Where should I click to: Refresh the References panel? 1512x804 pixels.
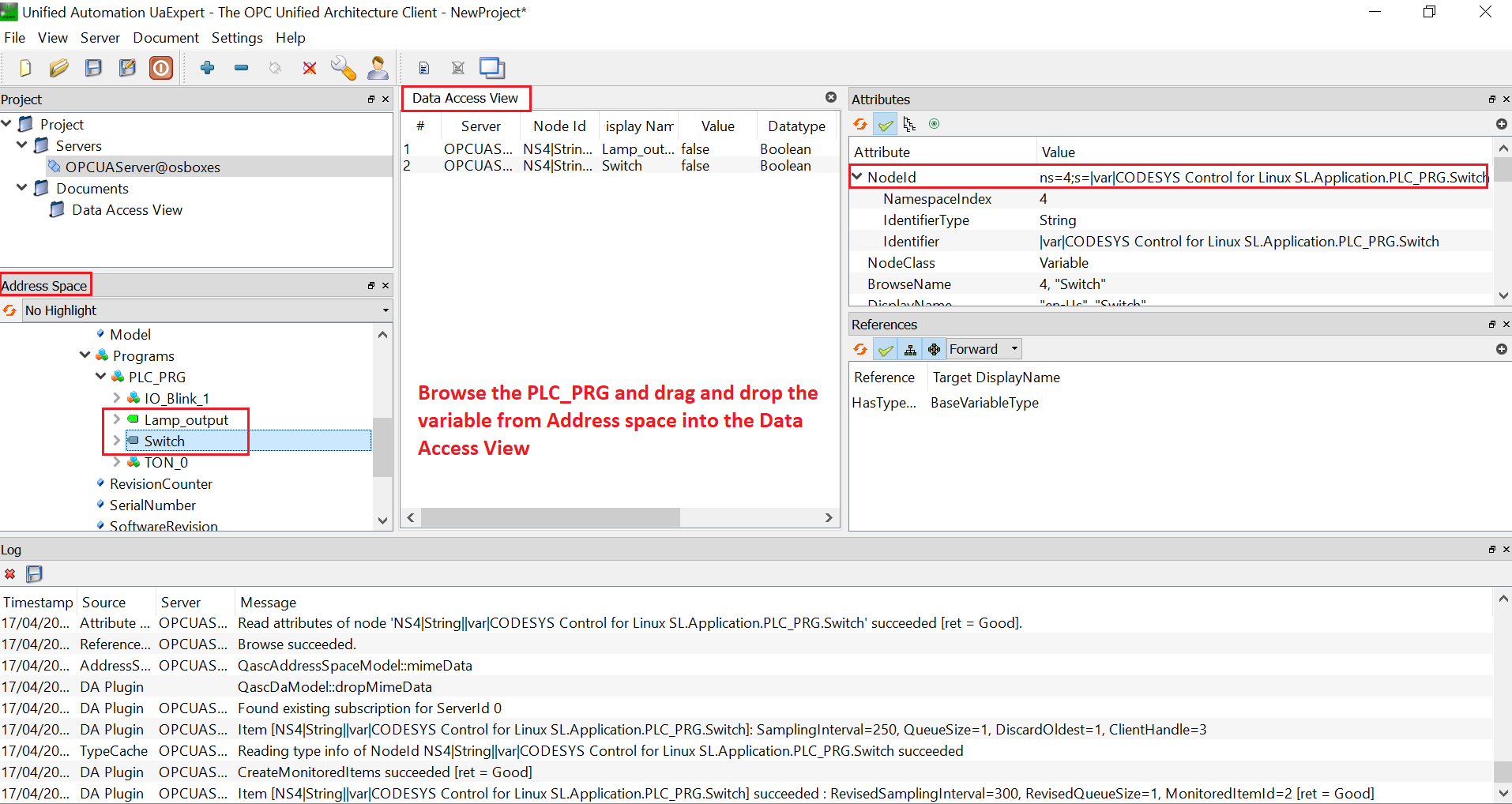point(860,349)
